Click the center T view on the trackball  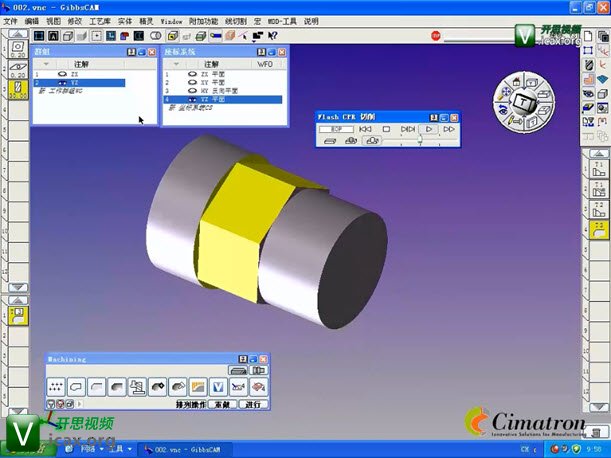coord(523,103)
